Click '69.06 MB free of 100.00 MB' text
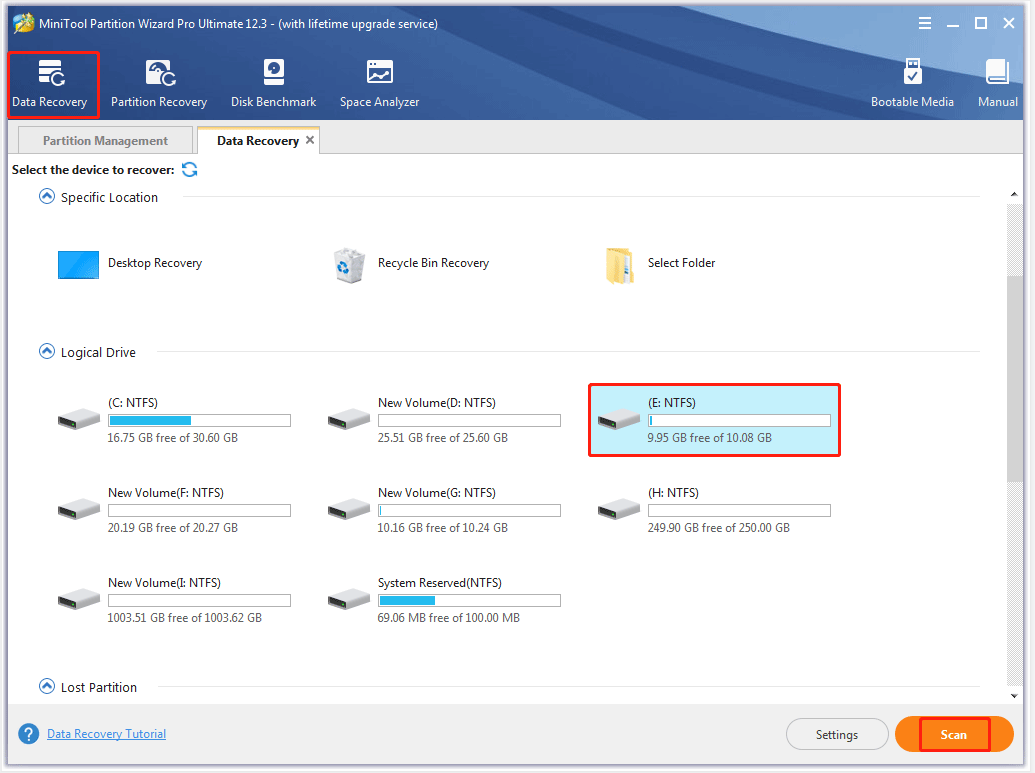This screenshot has height=773, width=1035. click(x=449, y=618)
